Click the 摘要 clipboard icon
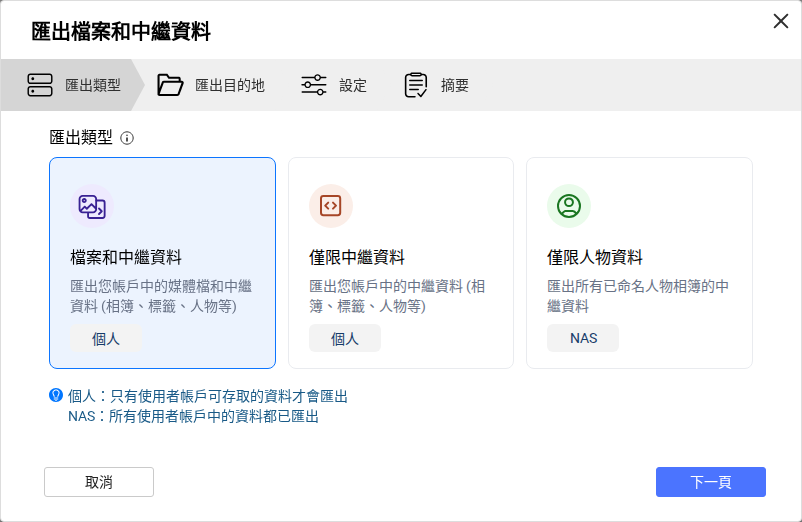802x522 pixels. click(x=416, y=85)
